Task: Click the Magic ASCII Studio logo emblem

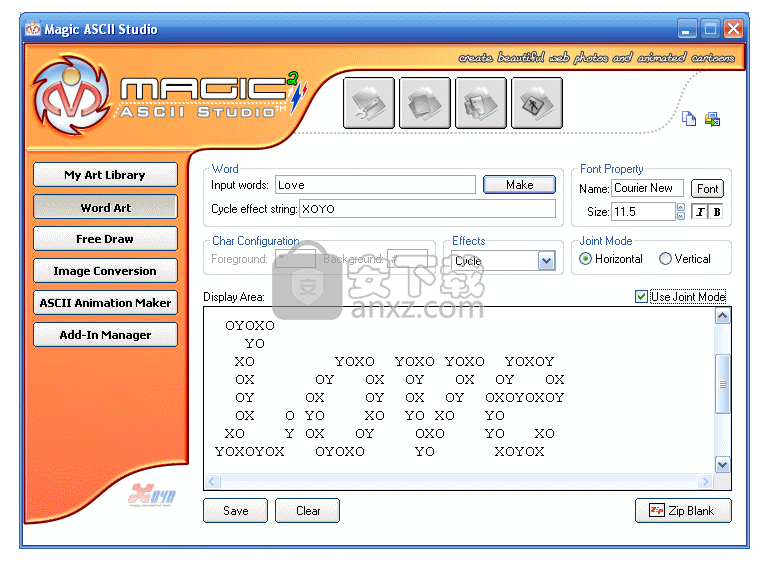Action: coord(72,96)
